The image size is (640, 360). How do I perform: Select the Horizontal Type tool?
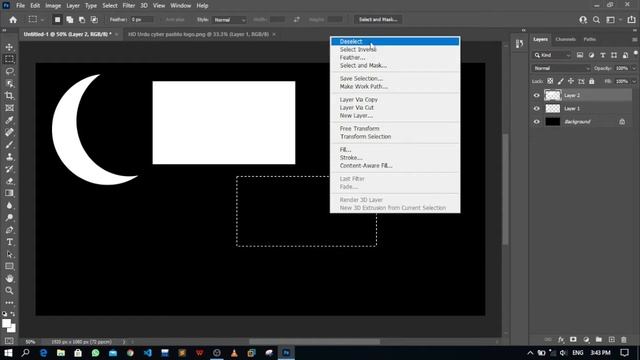point(9,242)
